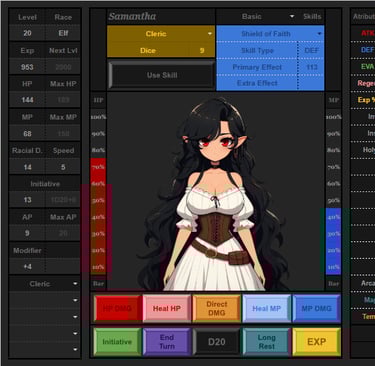Select the HP value 144
Screen dimensions: 375x366
pos(27,100)
